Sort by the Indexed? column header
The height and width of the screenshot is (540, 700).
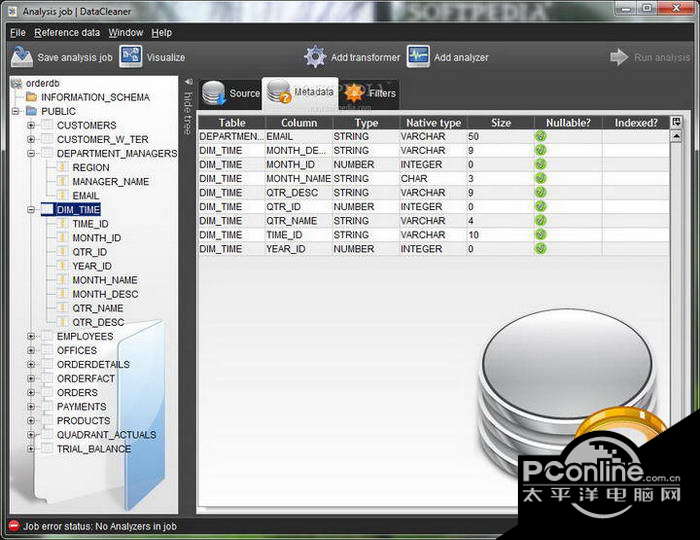[636, 123]
